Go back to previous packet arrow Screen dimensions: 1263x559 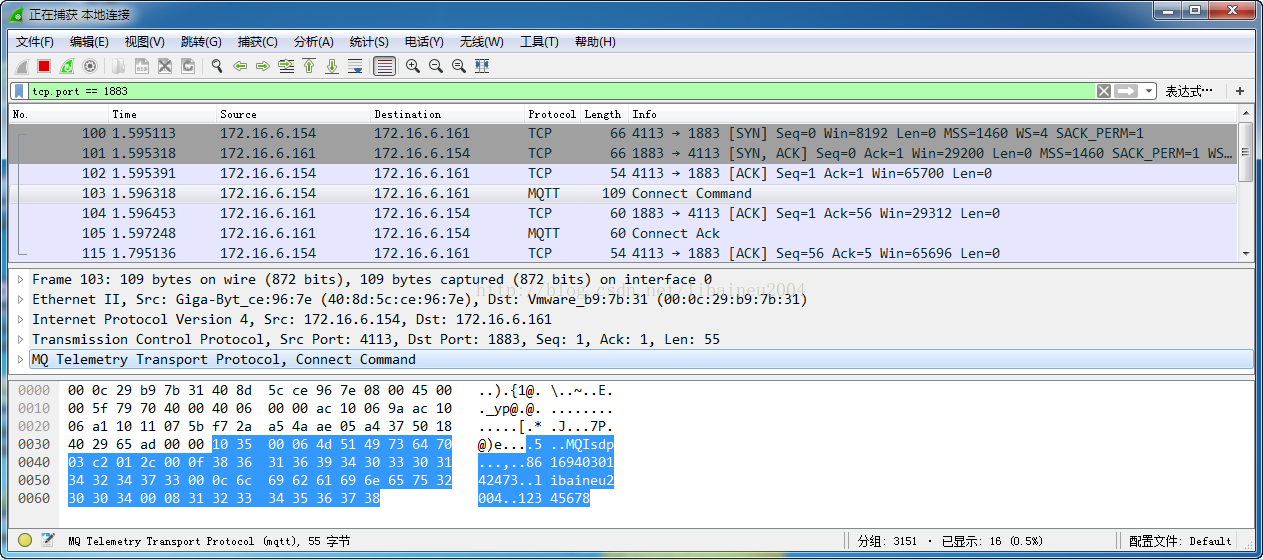240,66
